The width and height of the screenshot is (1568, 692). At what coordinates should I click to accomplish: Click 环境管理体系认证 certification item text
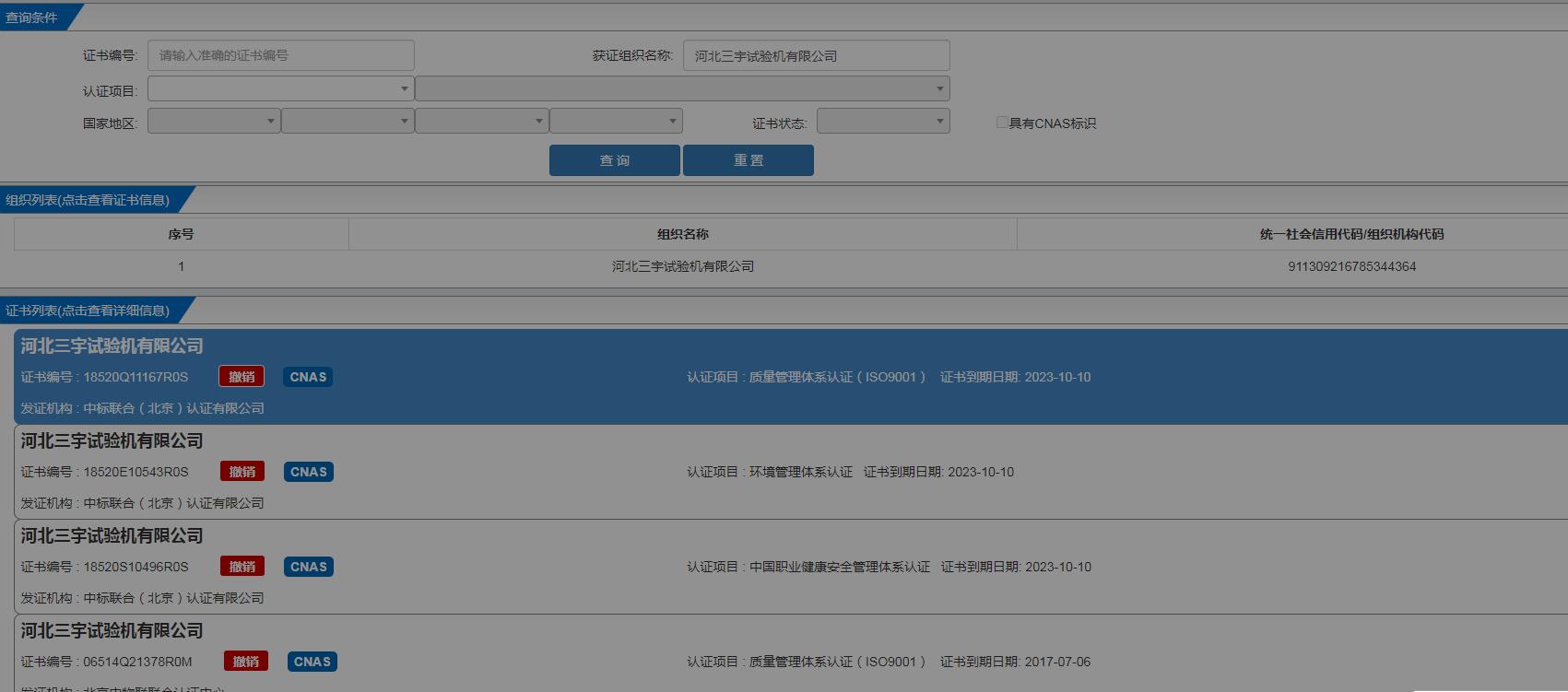800,472
